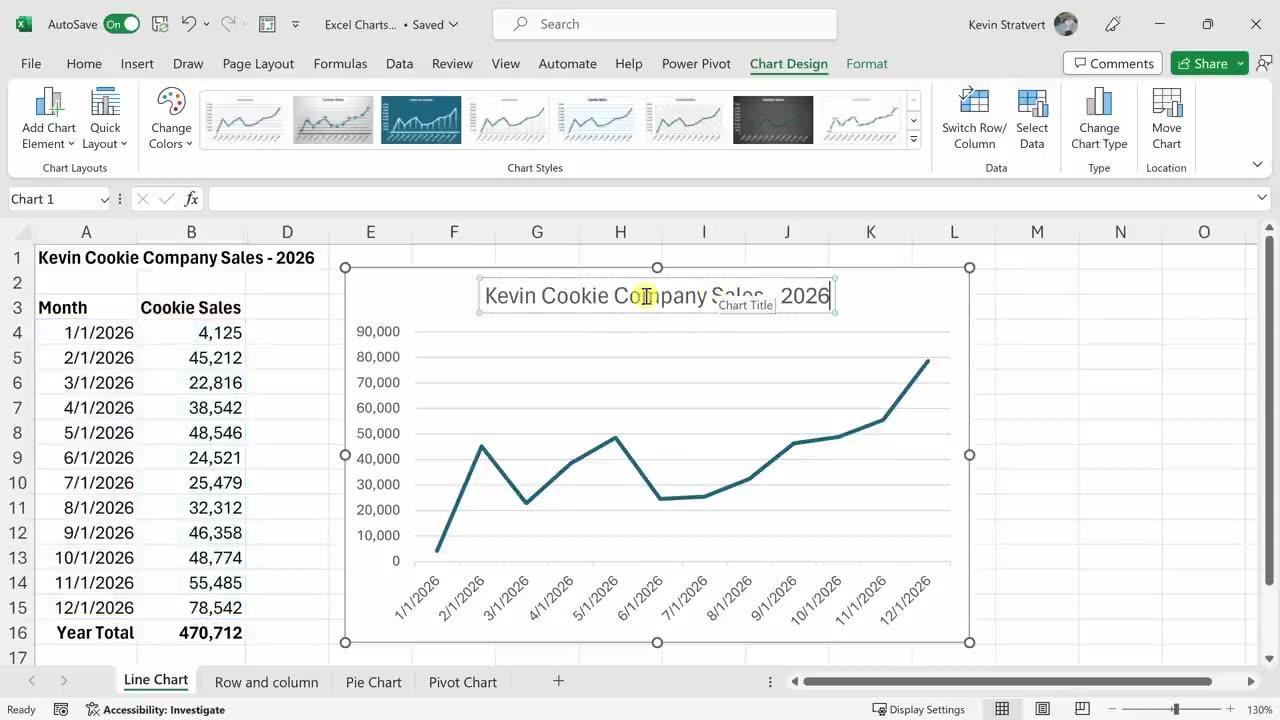Click the Insert Function fx icon
Image resolution: width=1280 pixels, height=720 pixels.
(191, 199)
